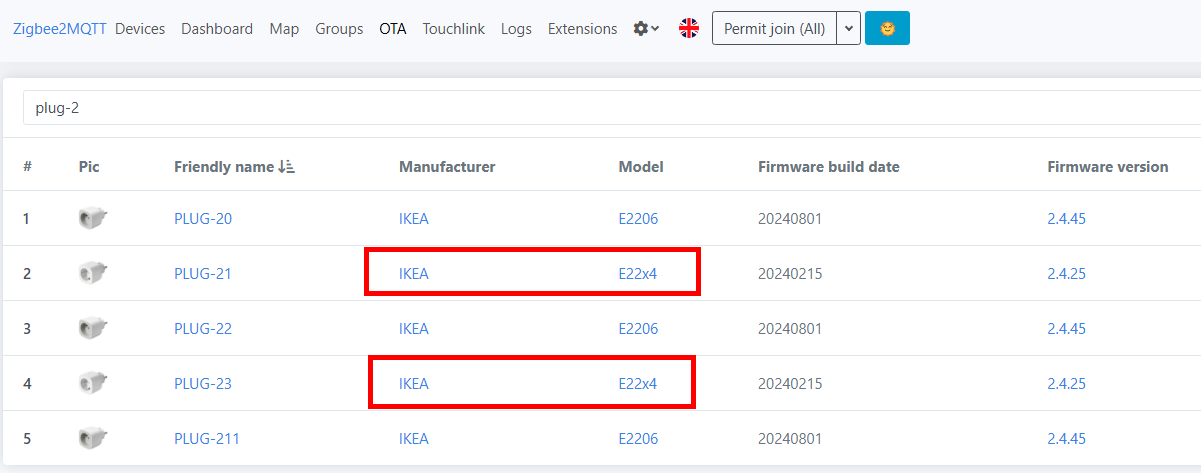Switch to the OTA tab
The image size is (1201, 473).
(393, 29)
